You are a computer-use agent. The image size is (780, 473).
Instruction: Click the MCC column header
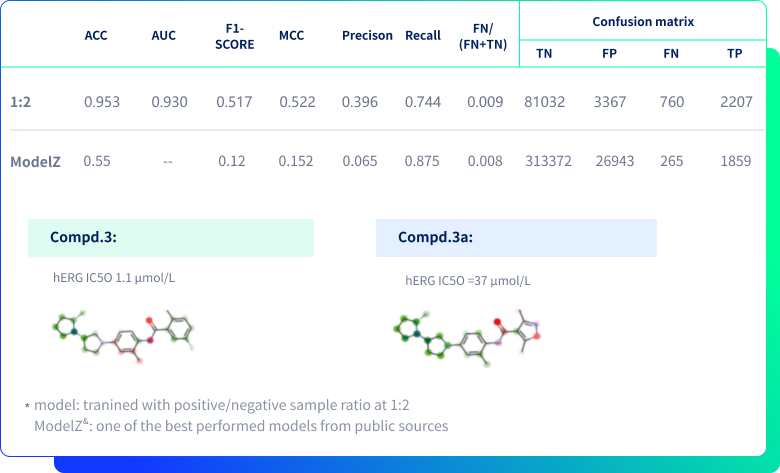point(292,36)
